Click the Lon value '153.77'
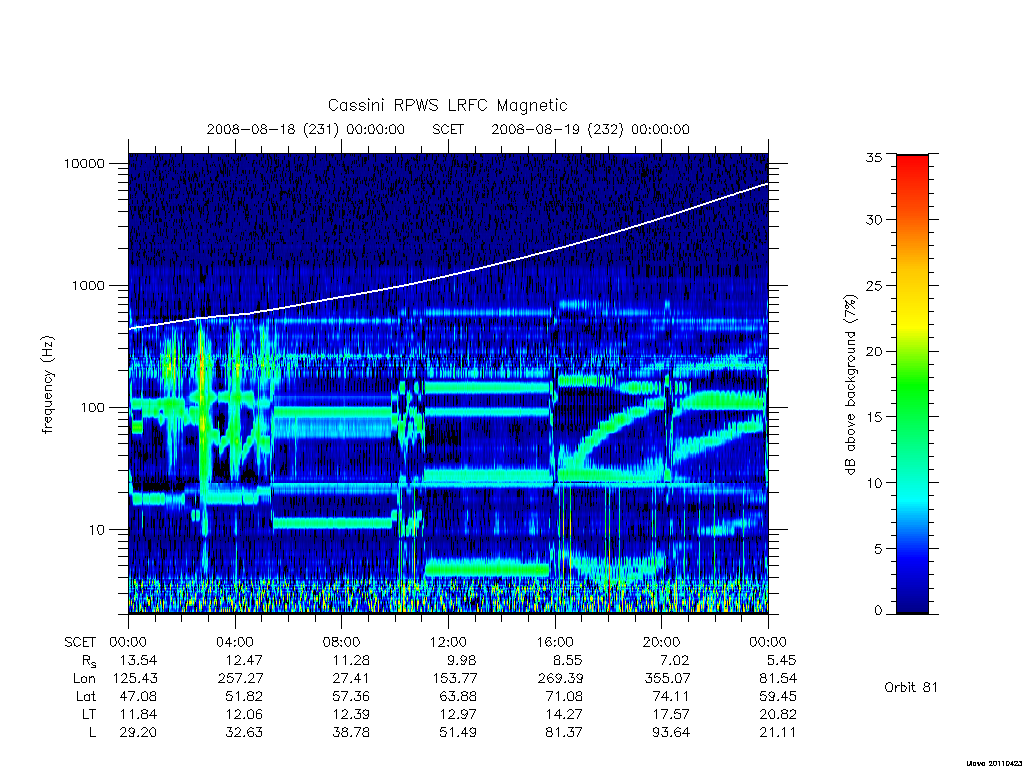This screenshot has width=1024, height=768. (x=455, y=679)
